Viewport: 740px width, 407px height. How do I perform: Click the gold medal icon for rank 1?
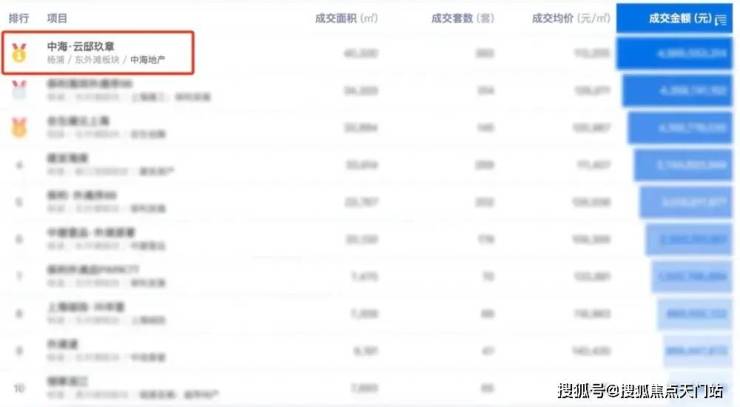19,53
